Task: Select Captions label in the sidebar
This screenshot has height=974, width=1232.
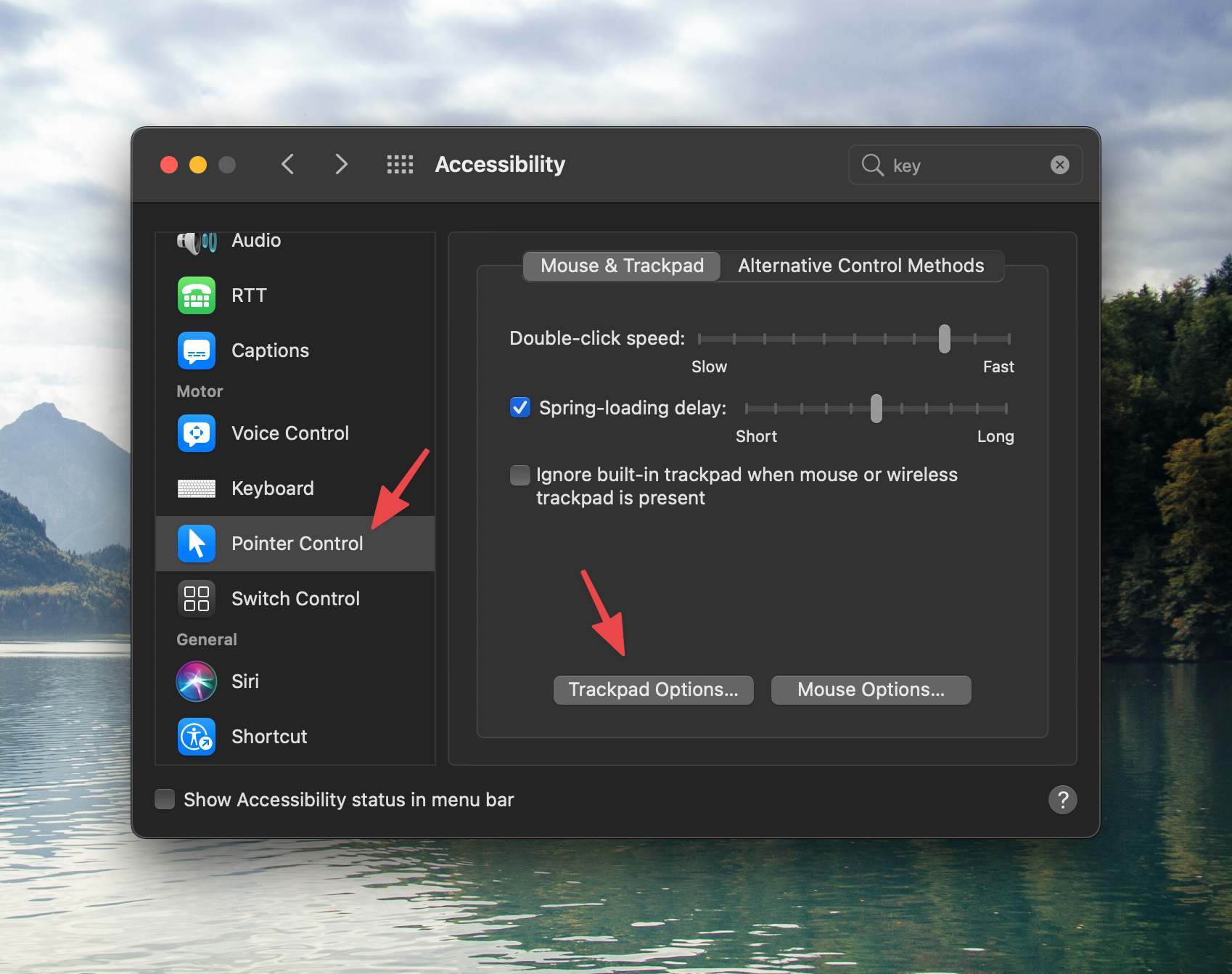Action: 270,351
